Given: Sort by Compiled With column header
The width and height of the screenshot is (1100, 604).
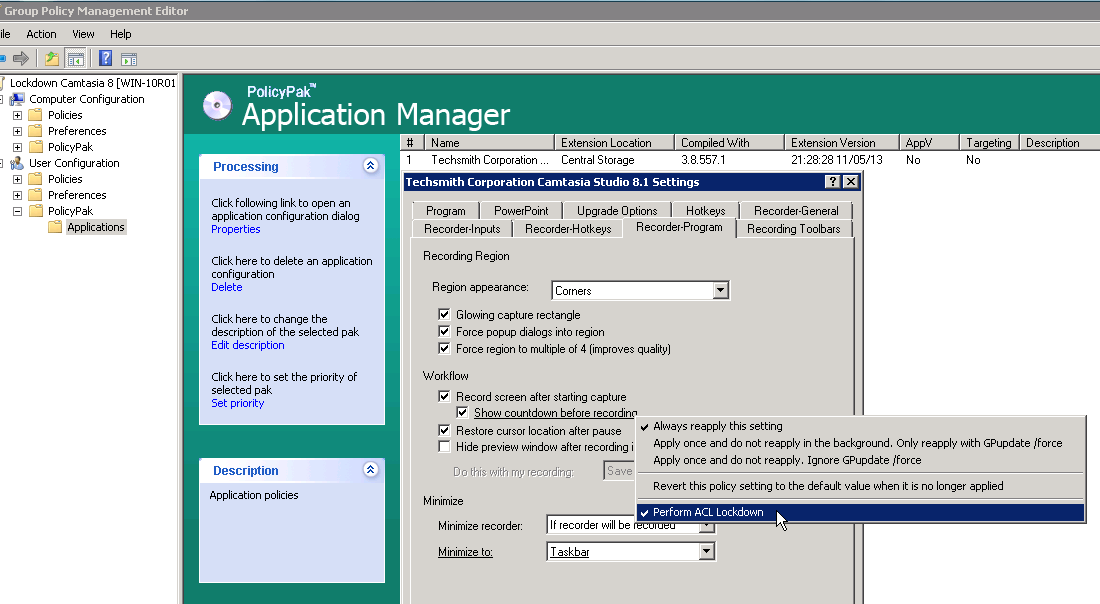Looking at the screenshot, I should coord(729,142).
